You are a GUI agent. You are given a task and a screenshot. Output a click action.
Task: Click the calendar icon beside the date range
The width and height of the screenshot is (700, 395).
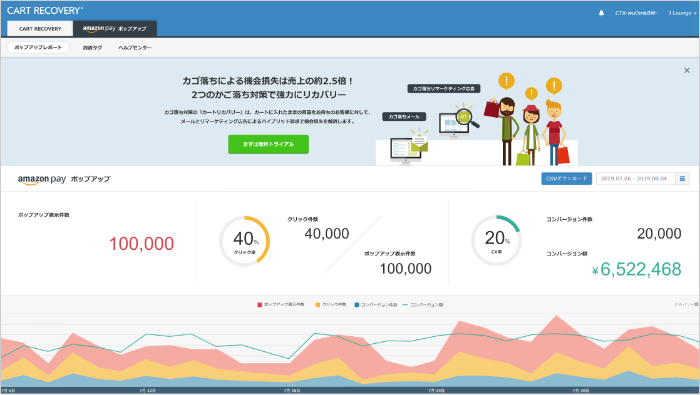pyautogui.click(x=682, y=179)
